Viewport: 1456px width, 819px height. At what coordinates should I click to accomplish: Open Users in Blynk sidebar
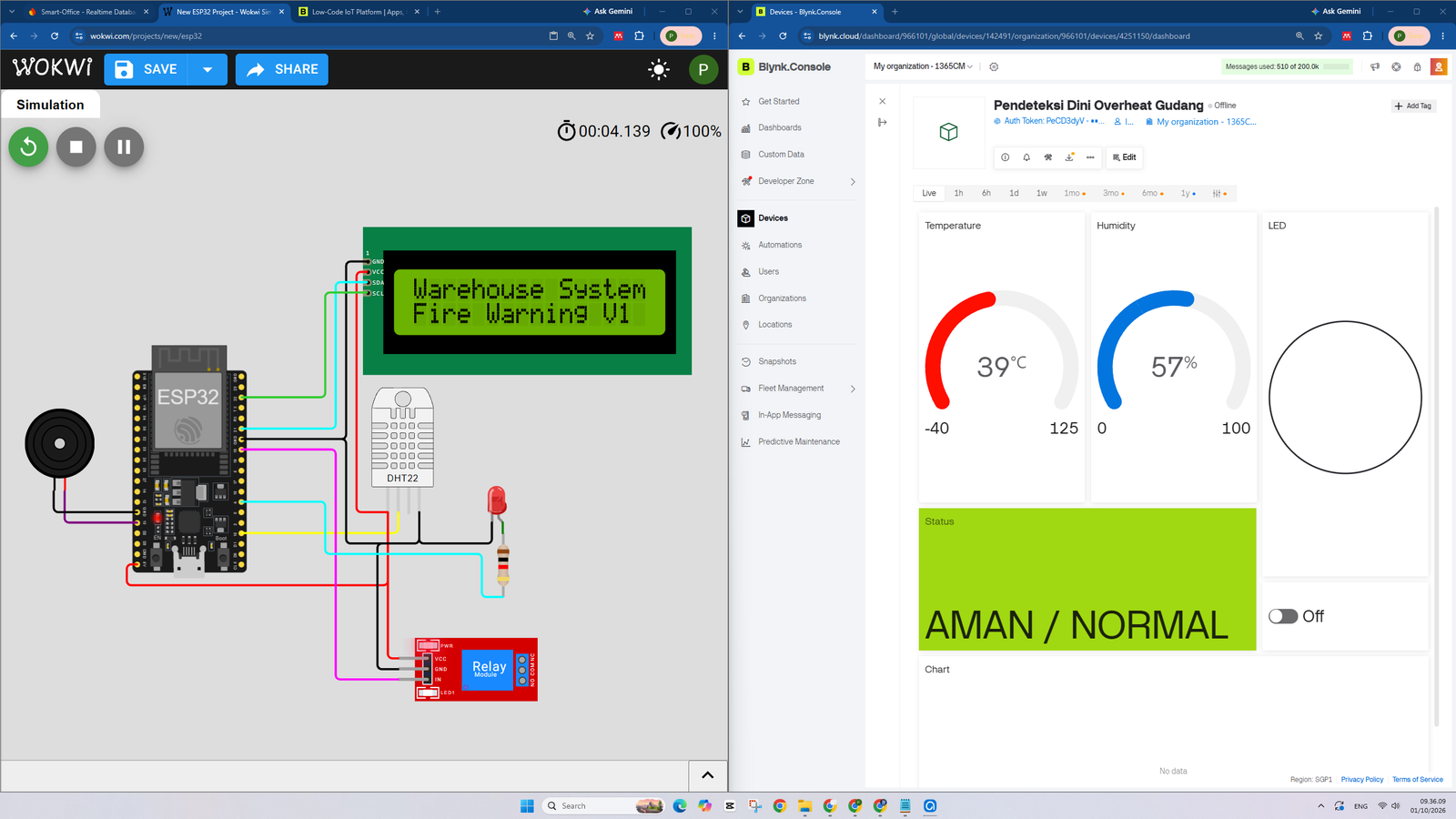pyautogui.click(x=768, y=271)
